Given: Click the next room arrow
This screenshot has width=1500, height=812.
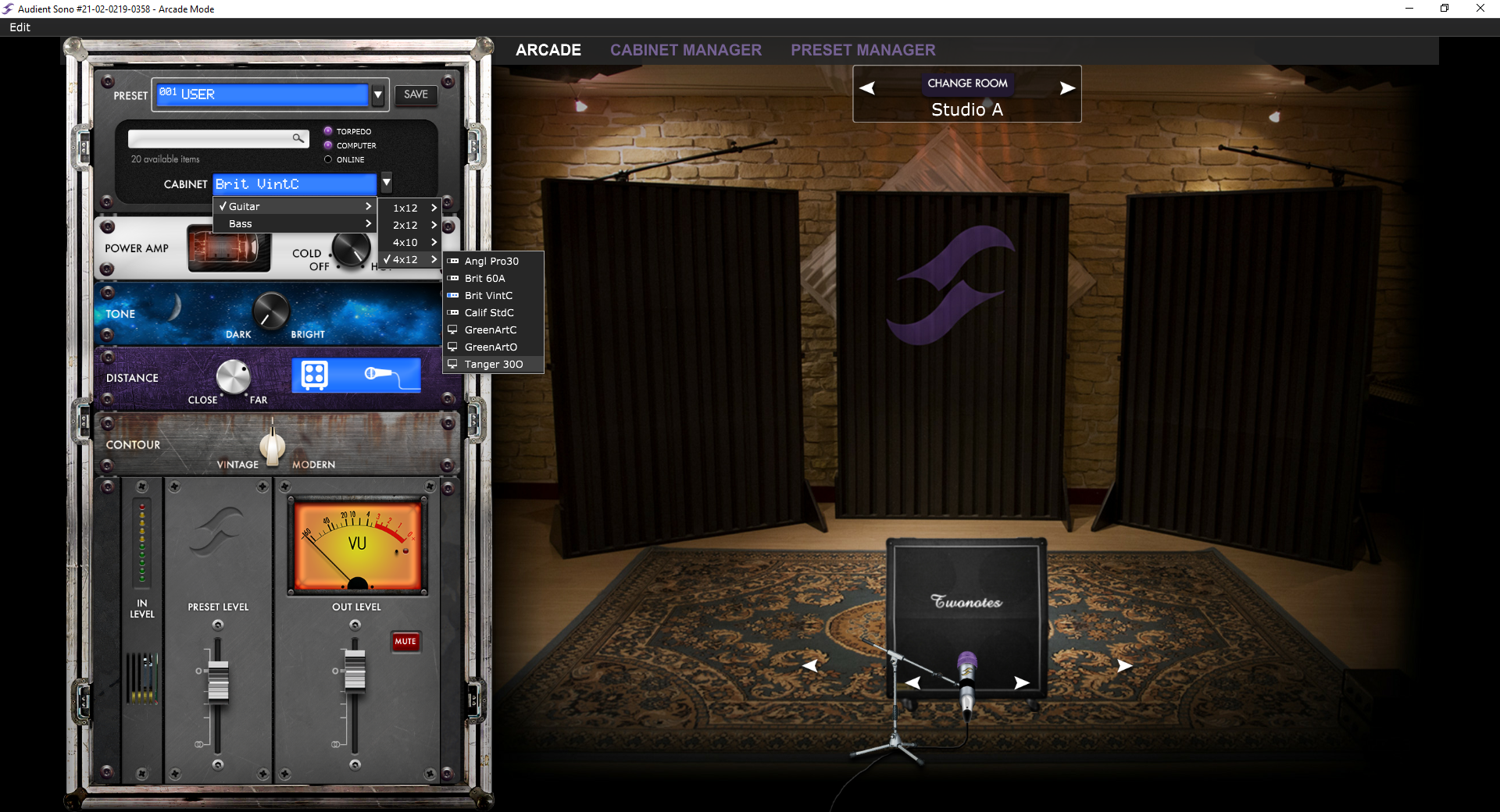Looking at the screenshot, I should (x=1067, y=88).
